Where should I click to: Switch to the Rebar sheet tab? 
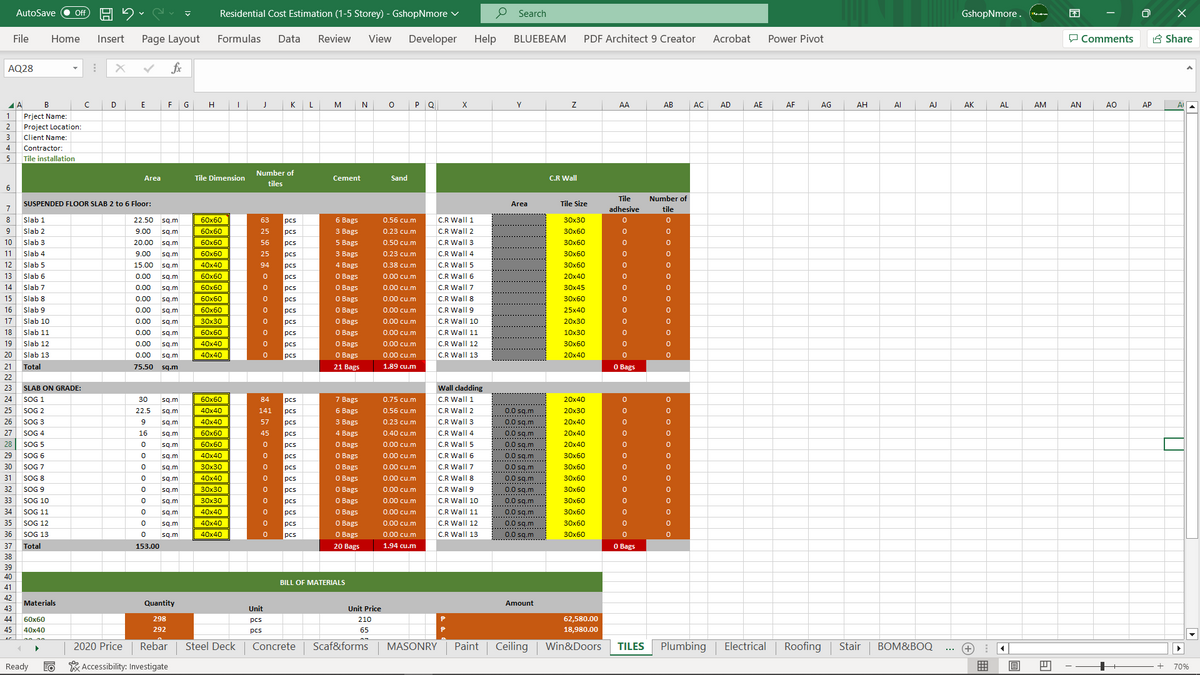click(x=153, y=647)
